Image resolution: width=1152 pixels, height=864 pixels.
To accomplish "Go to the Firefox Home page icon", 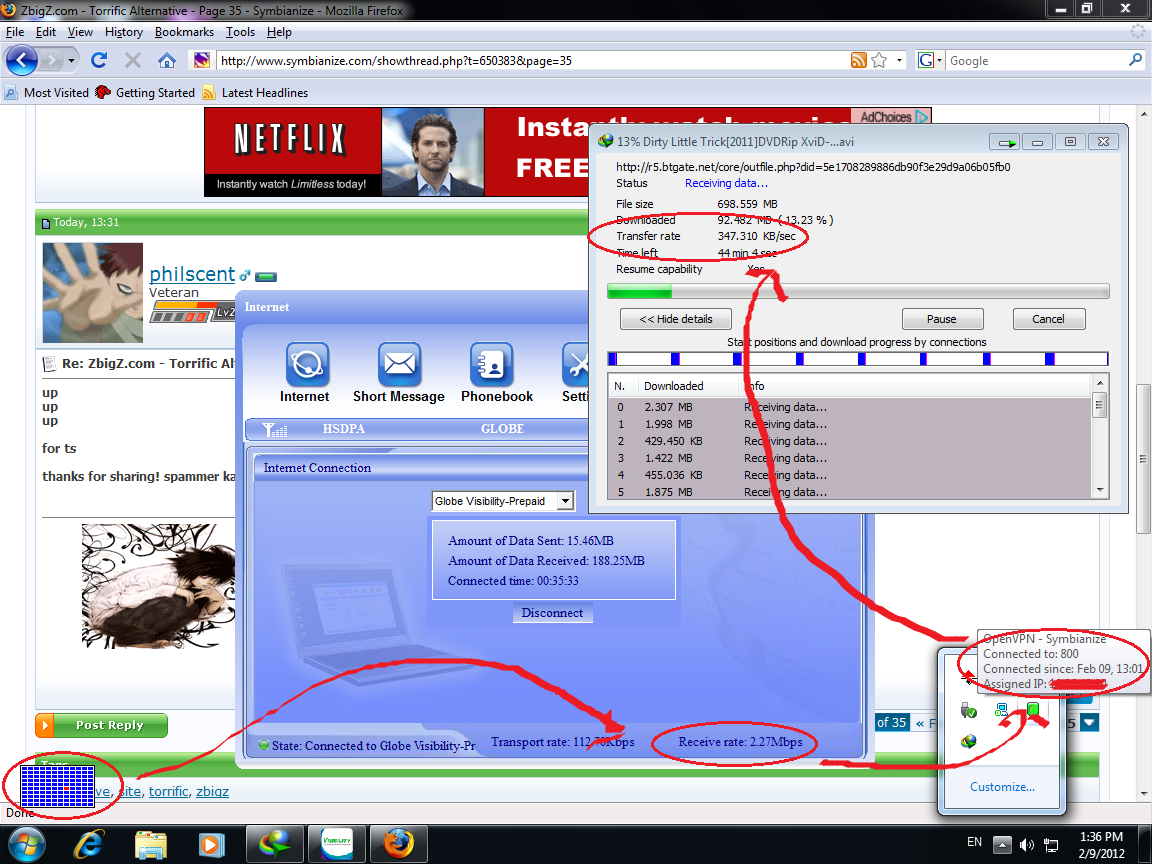I will 167,60.
